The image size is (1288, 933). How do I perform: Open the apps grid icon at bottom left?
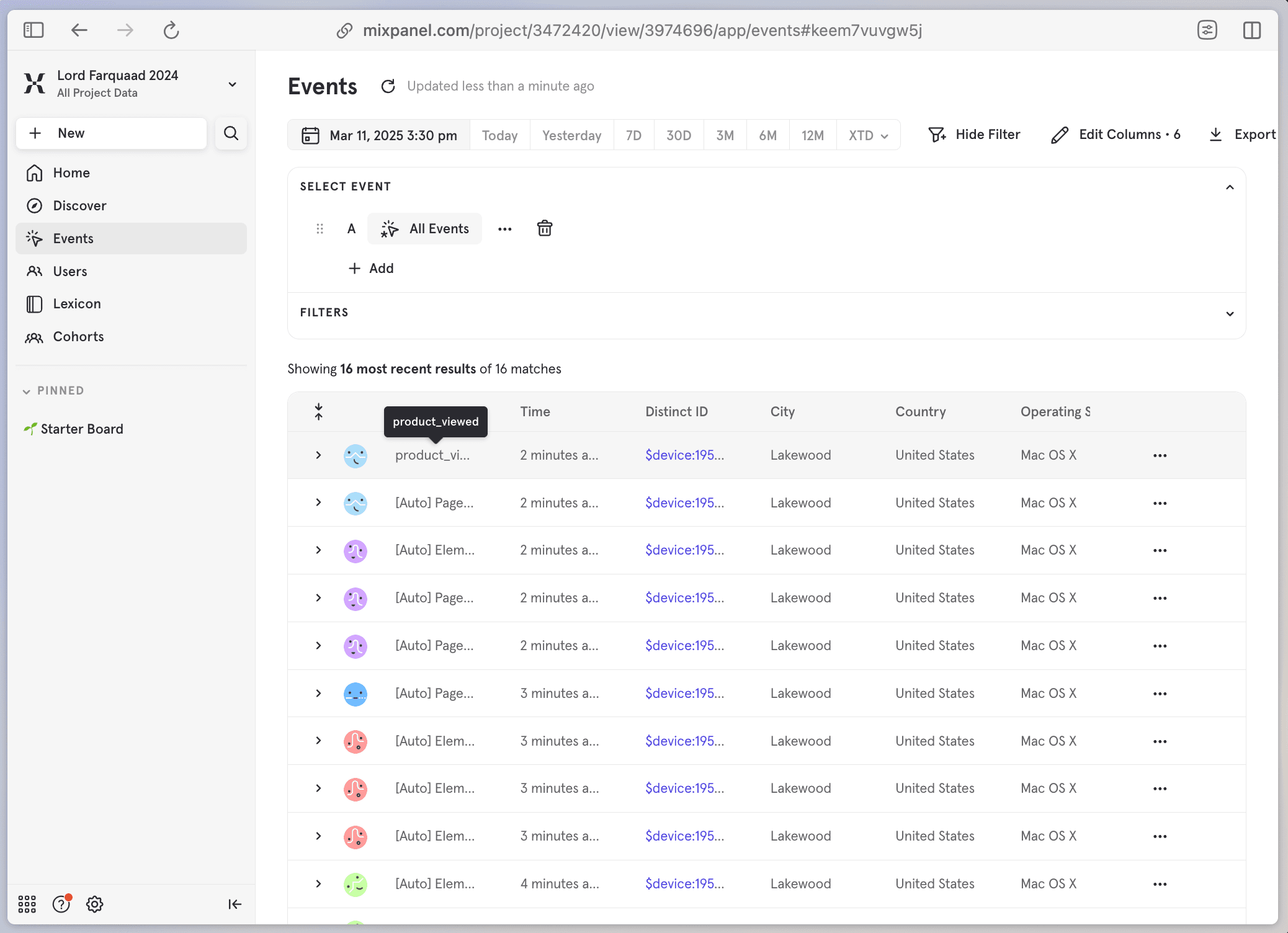click(27, 904)
